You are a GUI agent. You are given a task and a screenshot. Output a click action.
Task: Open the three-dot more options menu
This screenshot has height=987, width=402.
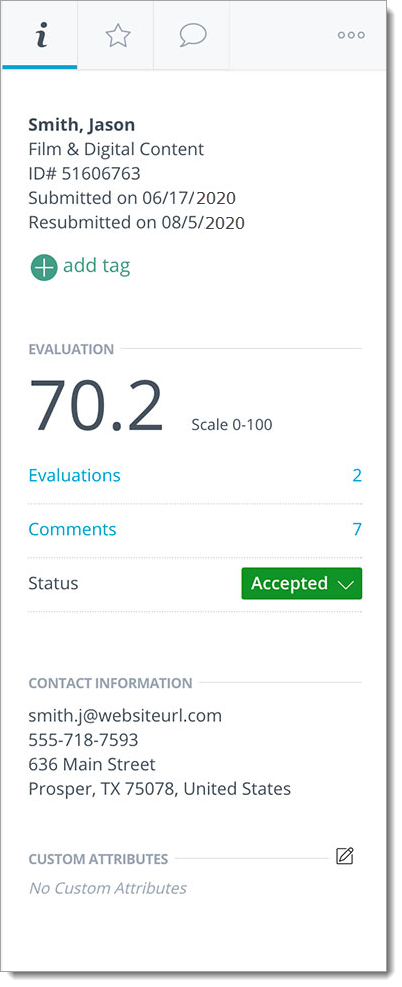pyautogui.click(x=351, y=35)
